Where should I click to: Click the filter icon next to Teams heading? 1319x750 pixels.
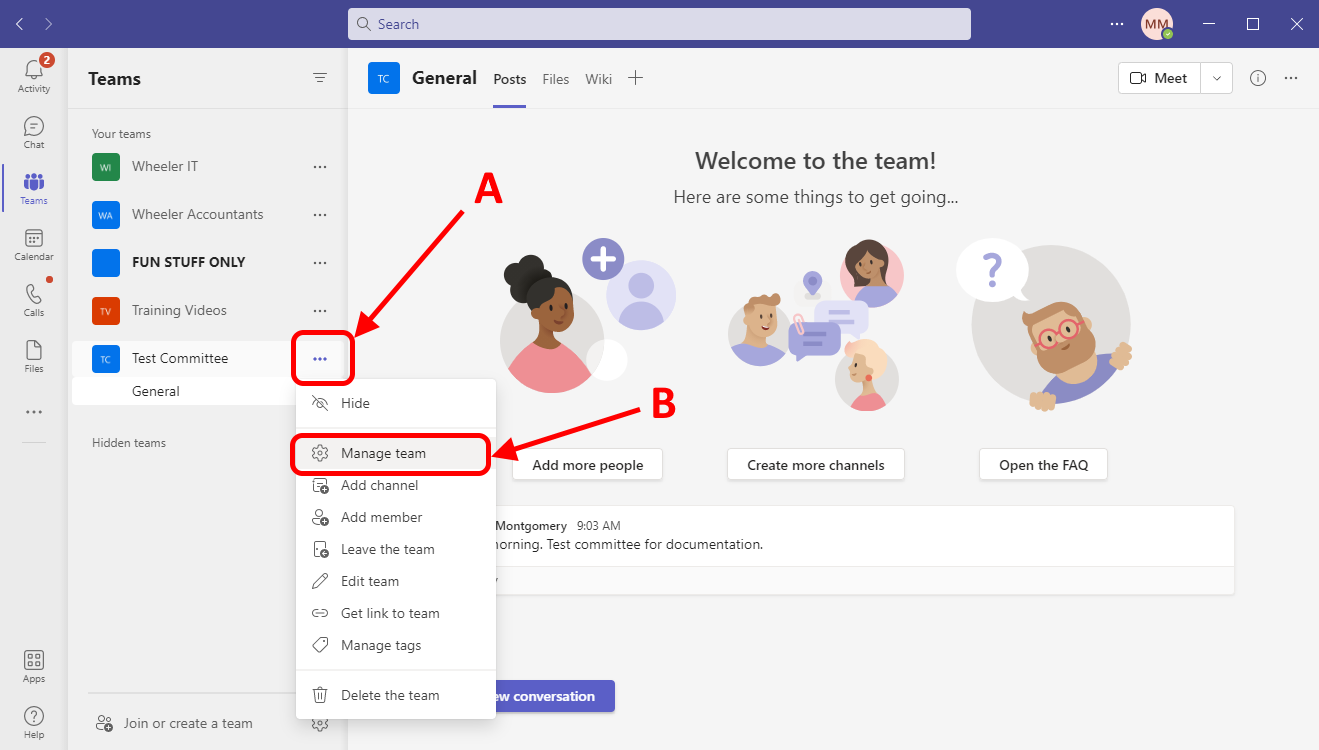point(320,78)
